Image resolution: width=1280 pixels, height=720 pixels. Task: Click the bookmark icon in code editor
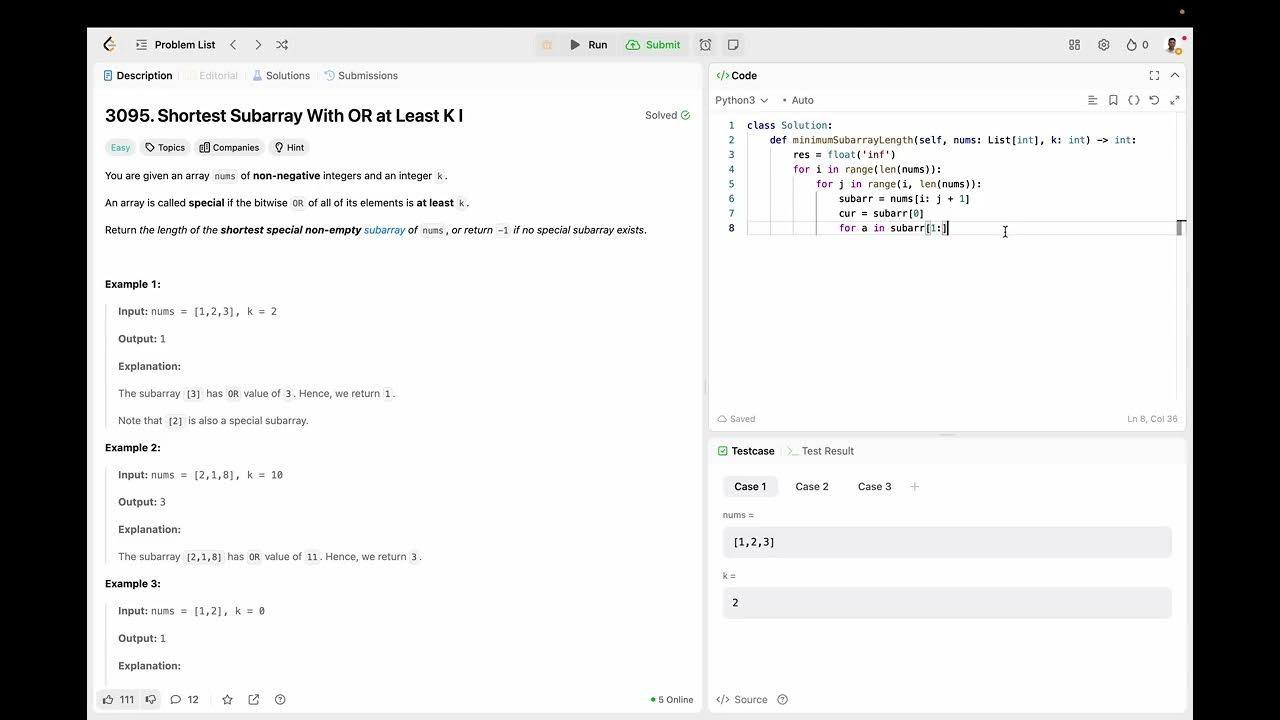click(1113, 100)
